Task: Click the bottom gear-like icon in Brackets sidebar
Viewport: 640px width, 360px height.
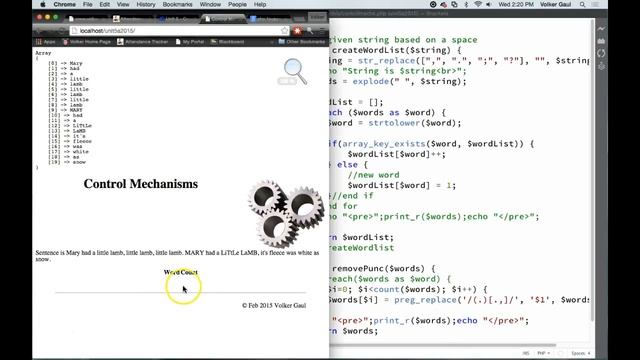Action: pyautogui.click(x=601, y=66)
